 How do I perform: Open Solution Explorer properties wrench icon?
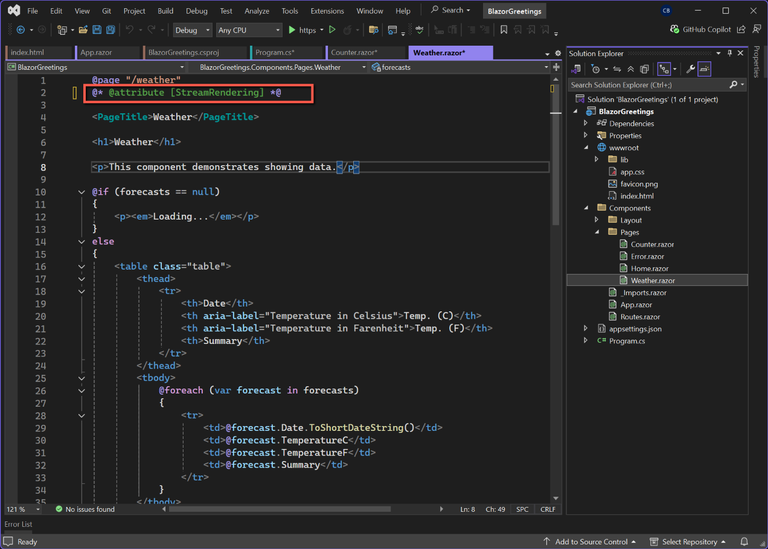pos(690,69)
